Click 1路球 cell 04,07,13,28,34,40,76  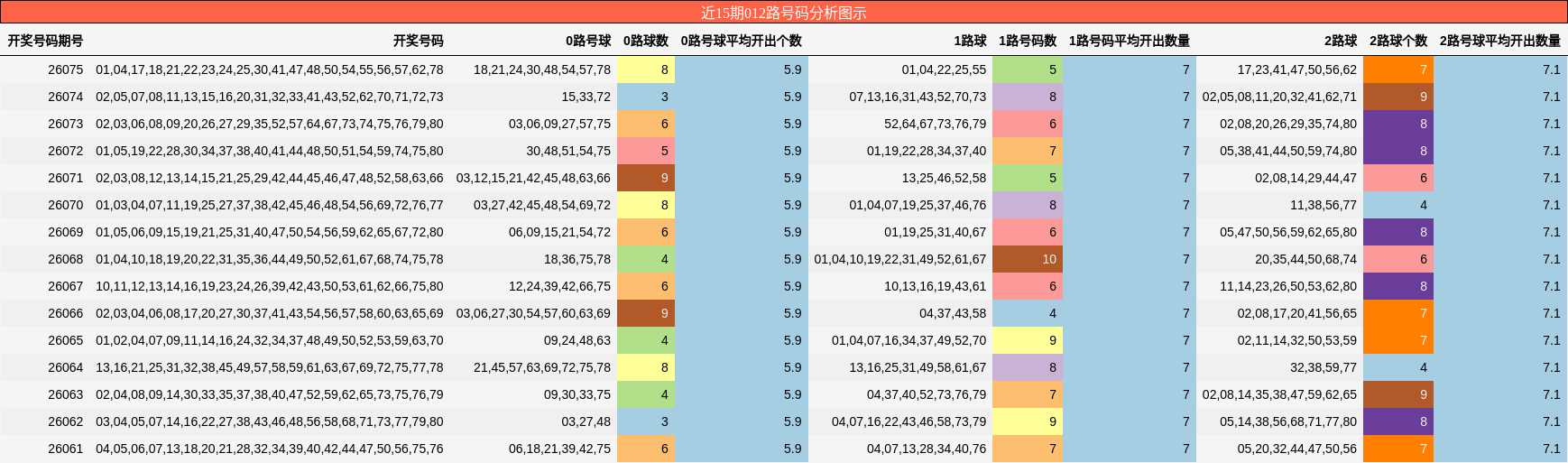pyautogui.click(x=927, y=449)
